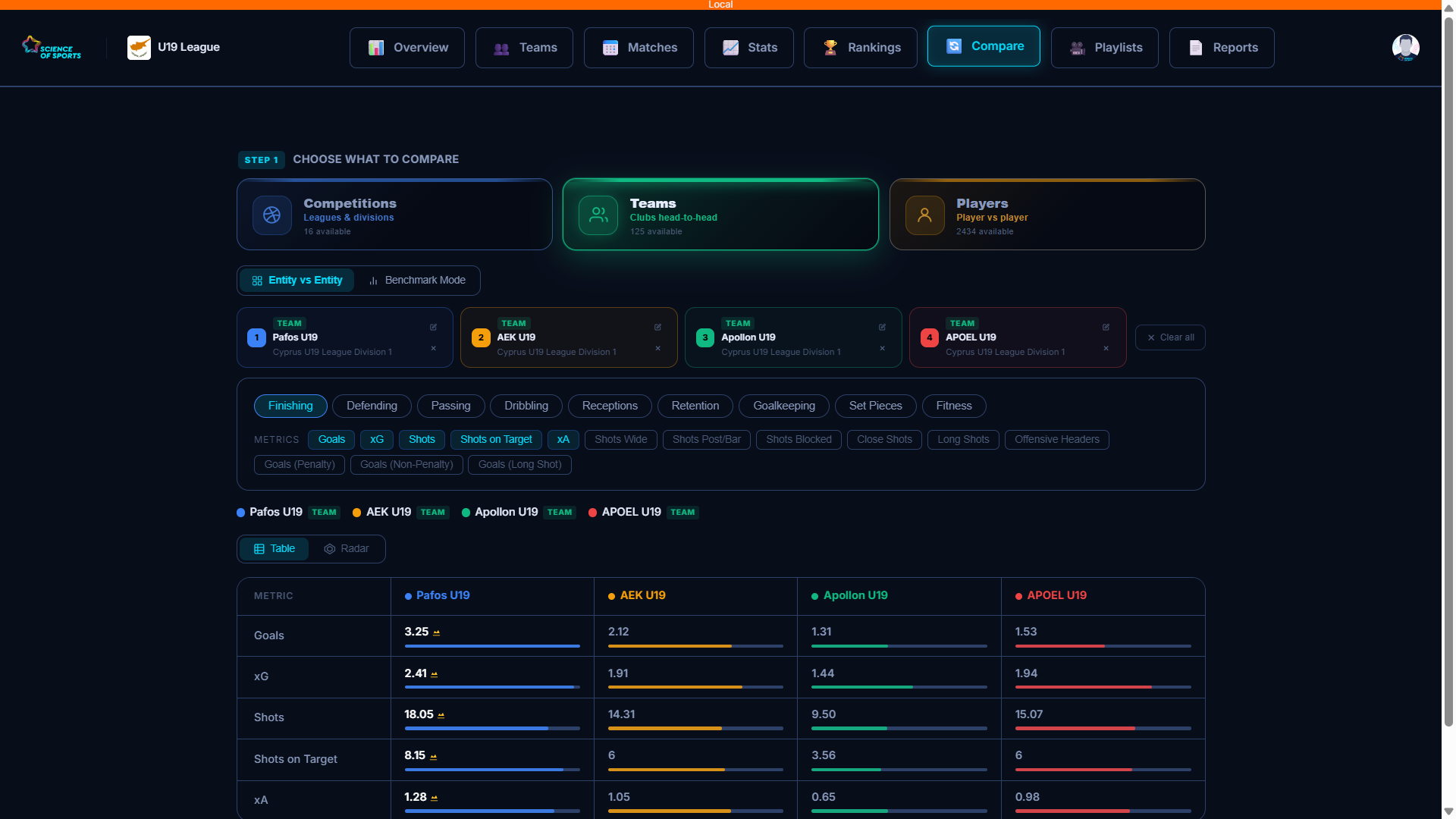Viewport: 1456px width, 819px height.
Task: Remove Apollon U19 from comparison
Action: 882,348
